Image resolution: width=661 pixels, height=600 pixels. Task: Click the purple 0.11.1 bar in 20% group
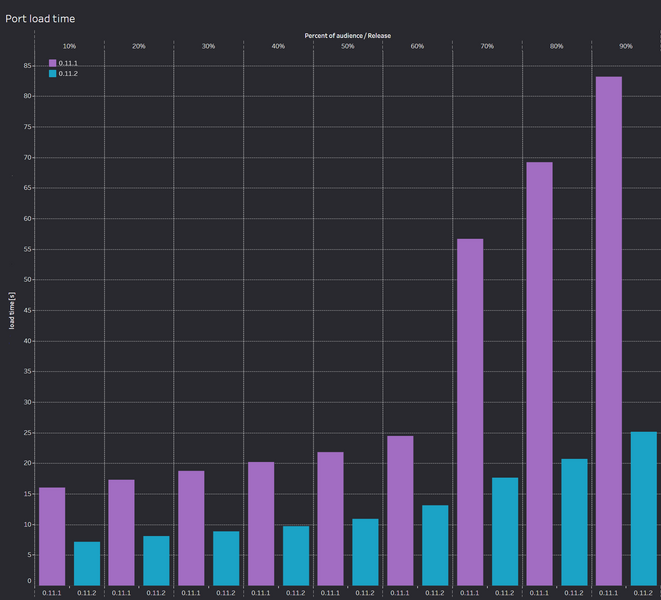pos(121,533)
